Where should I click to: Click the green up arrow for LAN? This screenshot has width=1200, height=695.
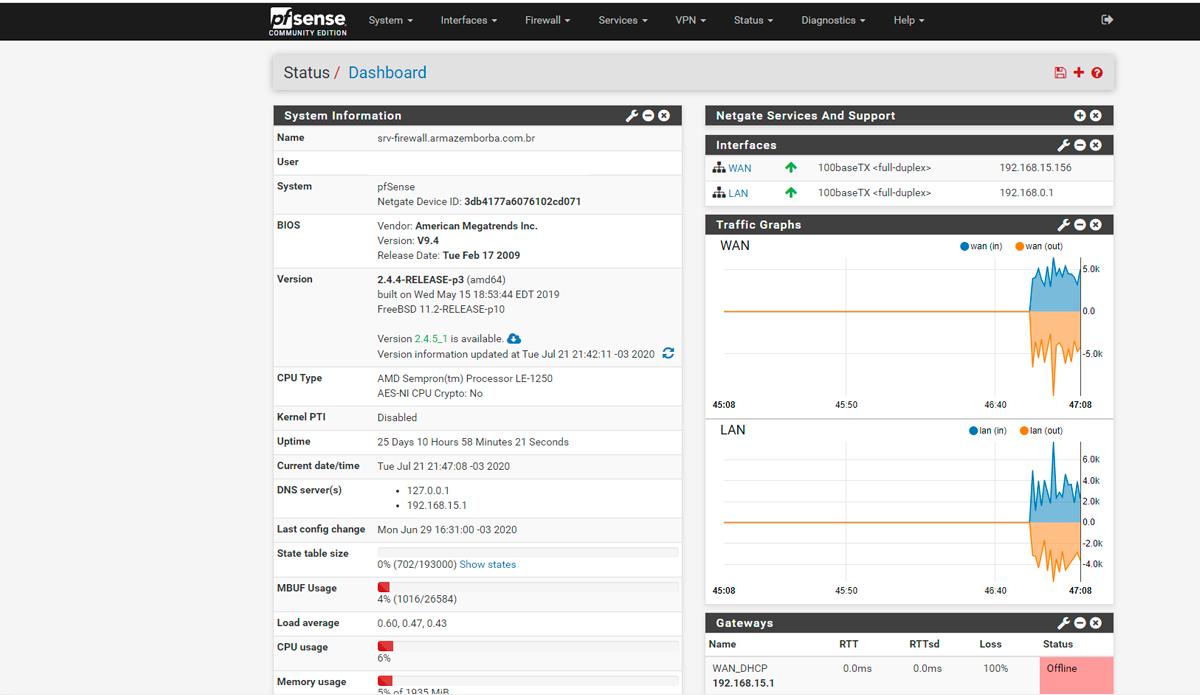click(x=791, y=193)
